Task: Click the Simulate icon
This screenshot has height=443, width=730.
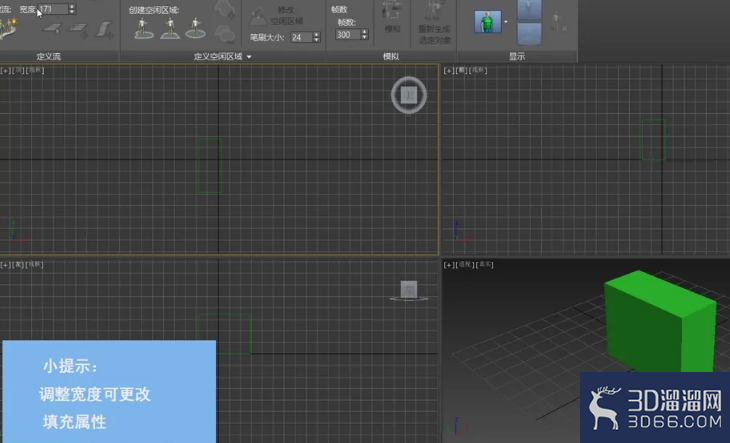Action: click(392, 11)
